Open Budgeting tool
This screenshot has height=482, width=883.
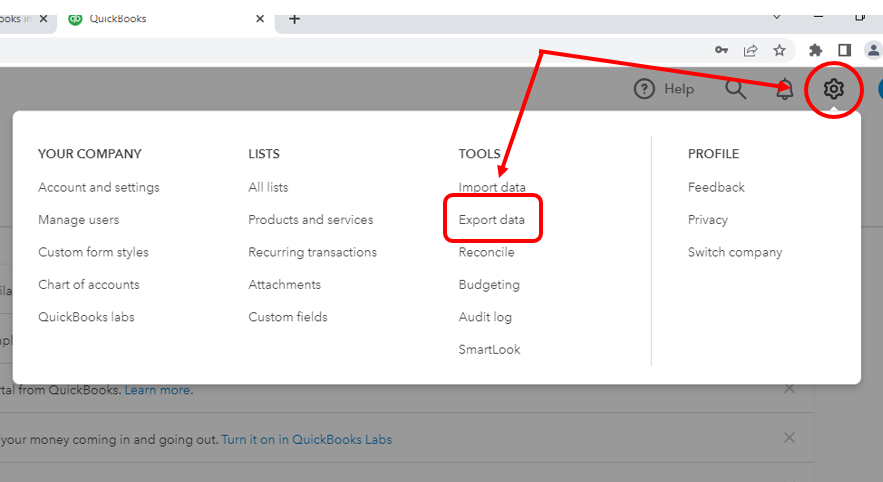point(489,285)
